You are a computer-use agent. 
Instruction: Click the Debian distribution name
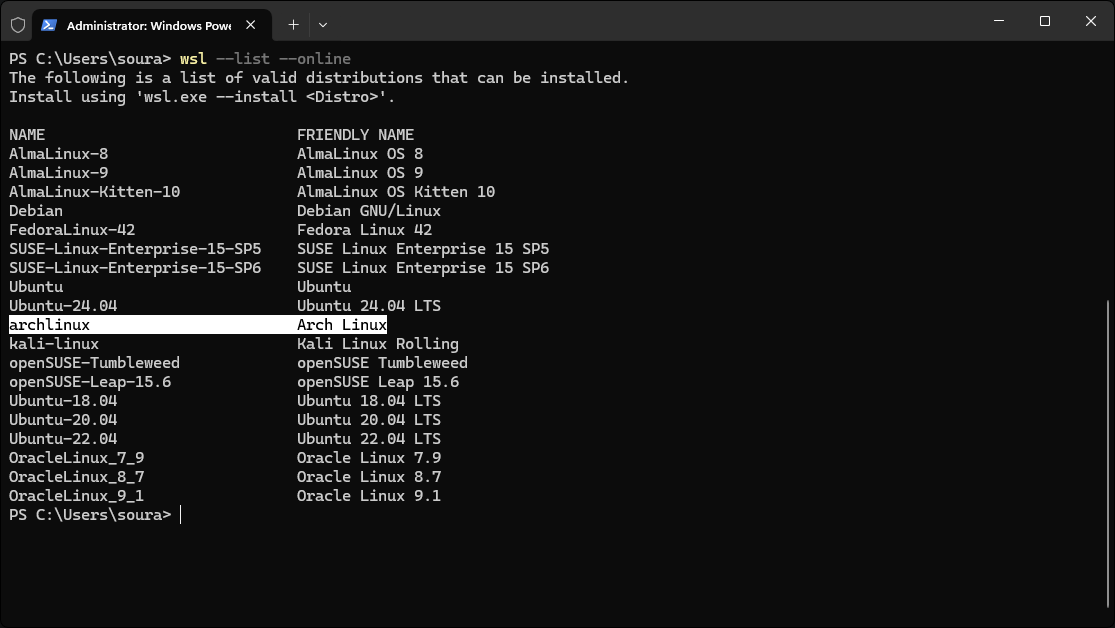[x=36, y=210]
